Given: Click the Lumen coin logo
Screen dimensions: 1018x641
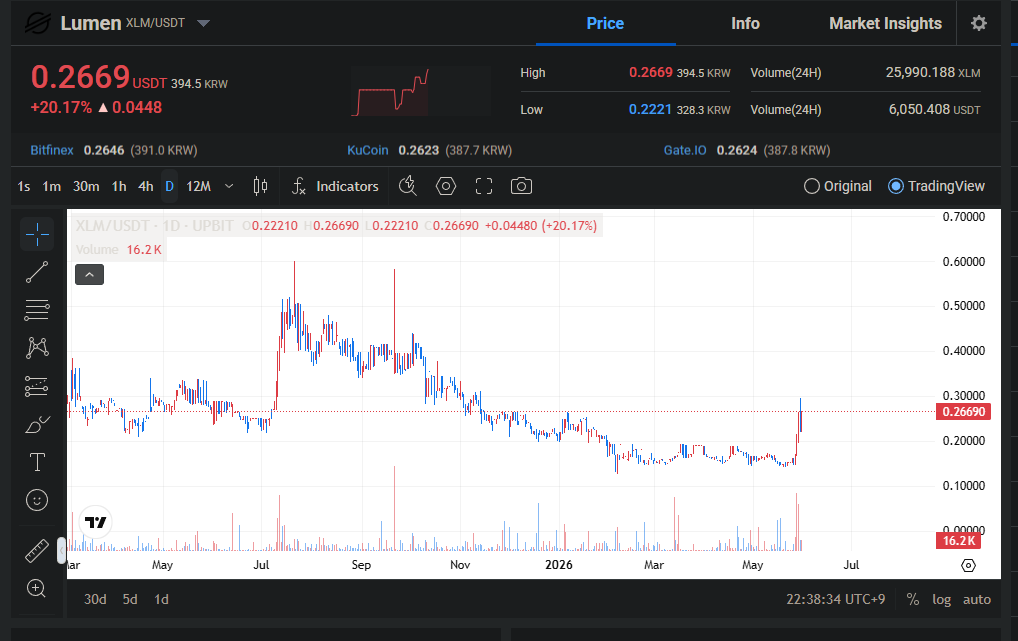Looking at the screenshot, I should (x=37, y=23).
